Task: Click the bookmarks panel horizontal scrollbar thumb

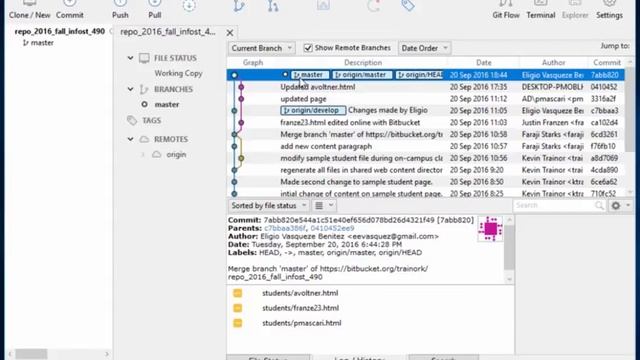Action: click(x=31, y=354)
